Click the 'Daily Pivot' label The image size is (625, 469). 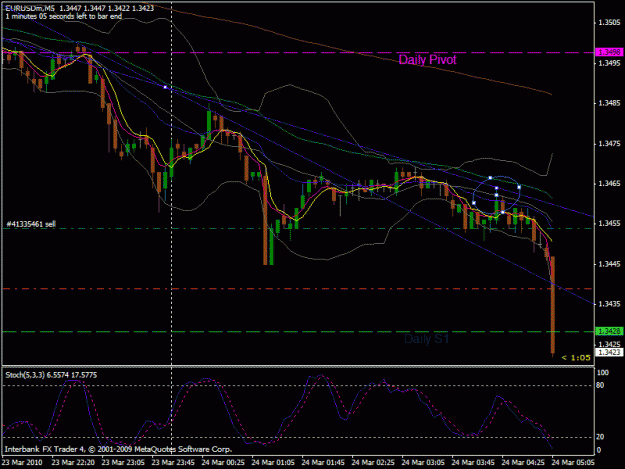427,60
